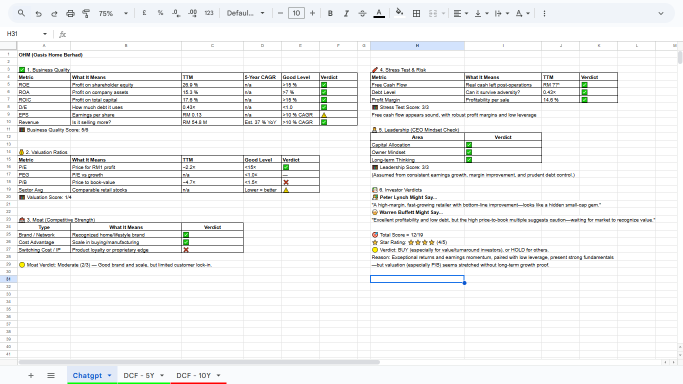Decrease font size with minus button
683x384 pixels.
[280, 13]
